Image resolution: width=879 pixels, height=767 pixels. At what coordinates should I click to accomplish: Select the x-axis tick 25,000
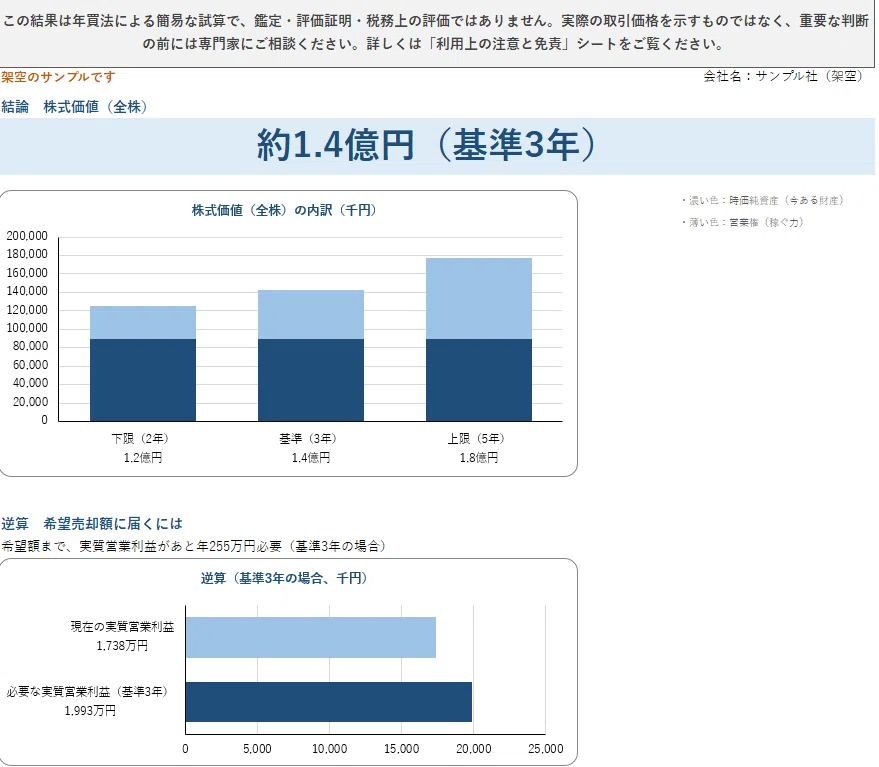[545, 748]
